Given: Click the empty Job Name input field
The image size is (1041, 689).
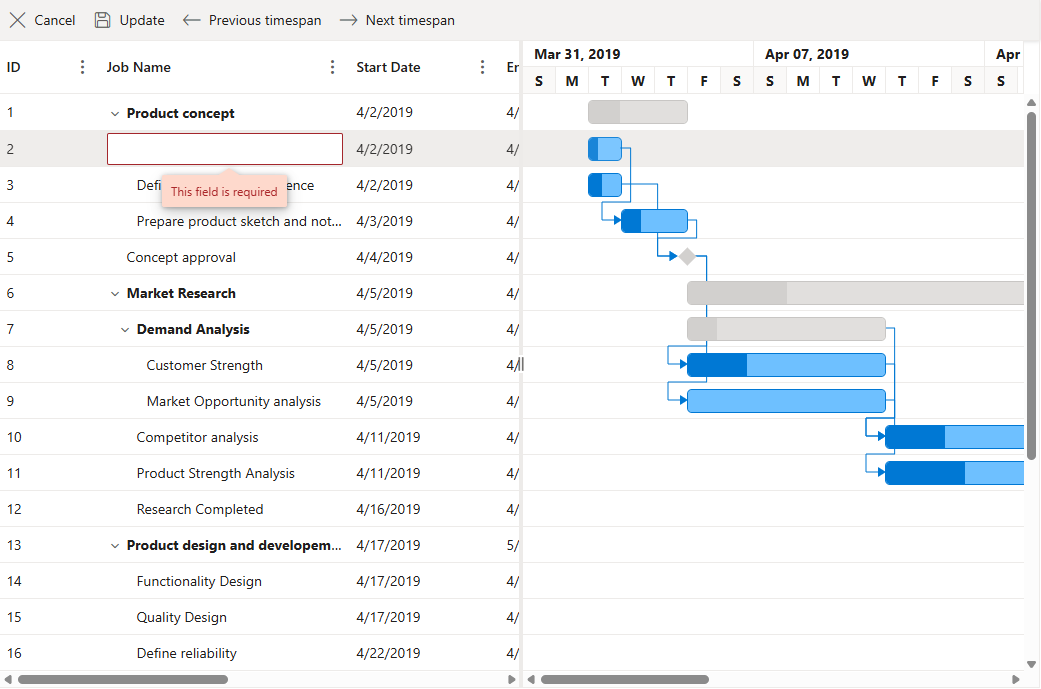Looking at the screenshot, I should (x=224, y=149).
